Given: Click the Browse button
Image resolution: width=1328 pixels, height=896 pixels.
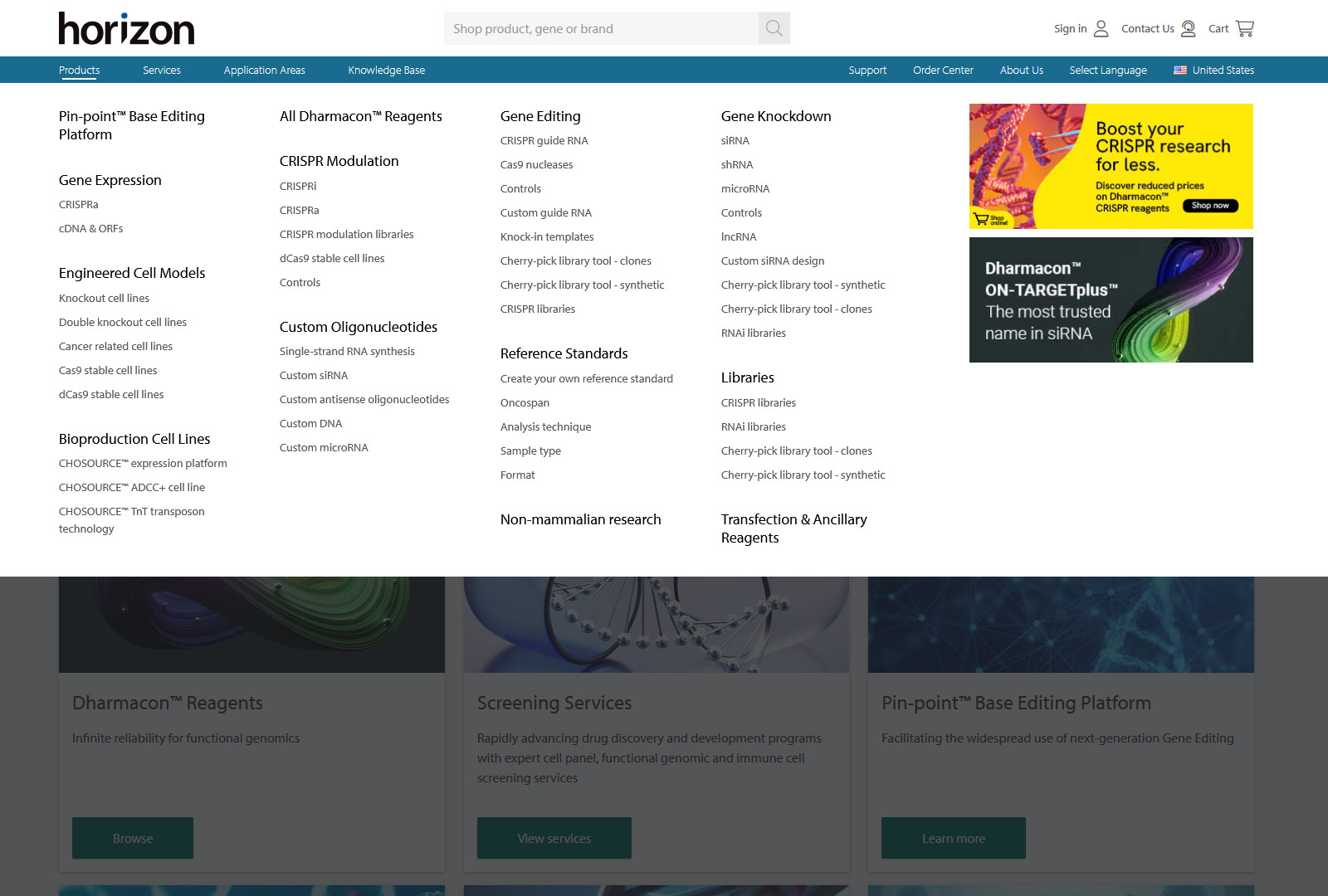Looking at the screenshot, I should pyautogui.click(x=133, y=838).
